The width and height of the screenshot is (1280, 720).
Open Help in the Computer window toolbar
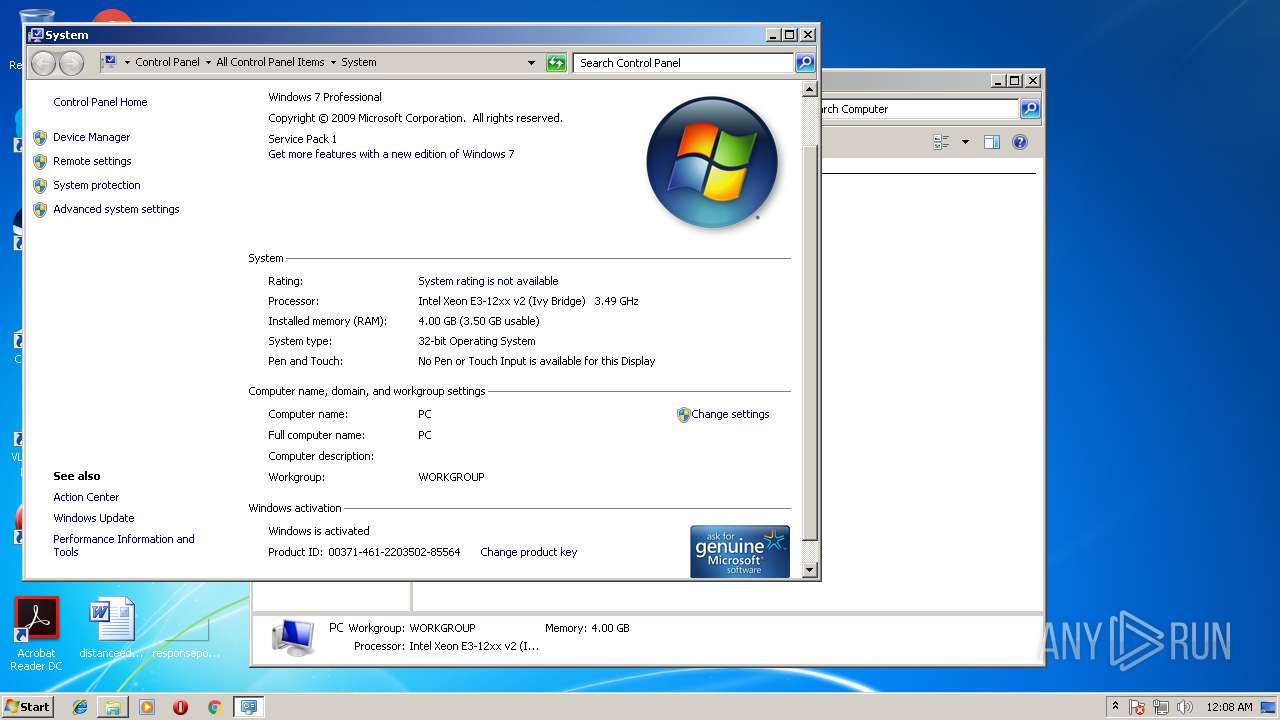tap(1020, 142)
